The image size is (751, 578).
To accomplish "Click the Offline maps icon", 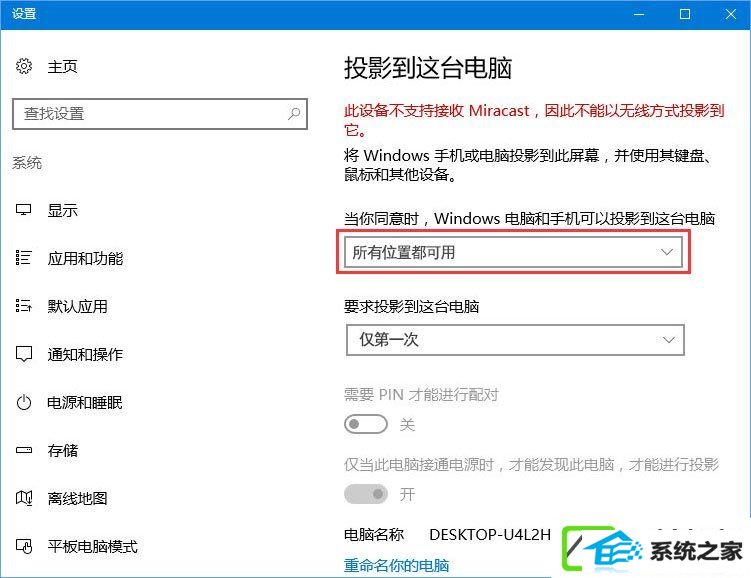I will tap(23, 498).
